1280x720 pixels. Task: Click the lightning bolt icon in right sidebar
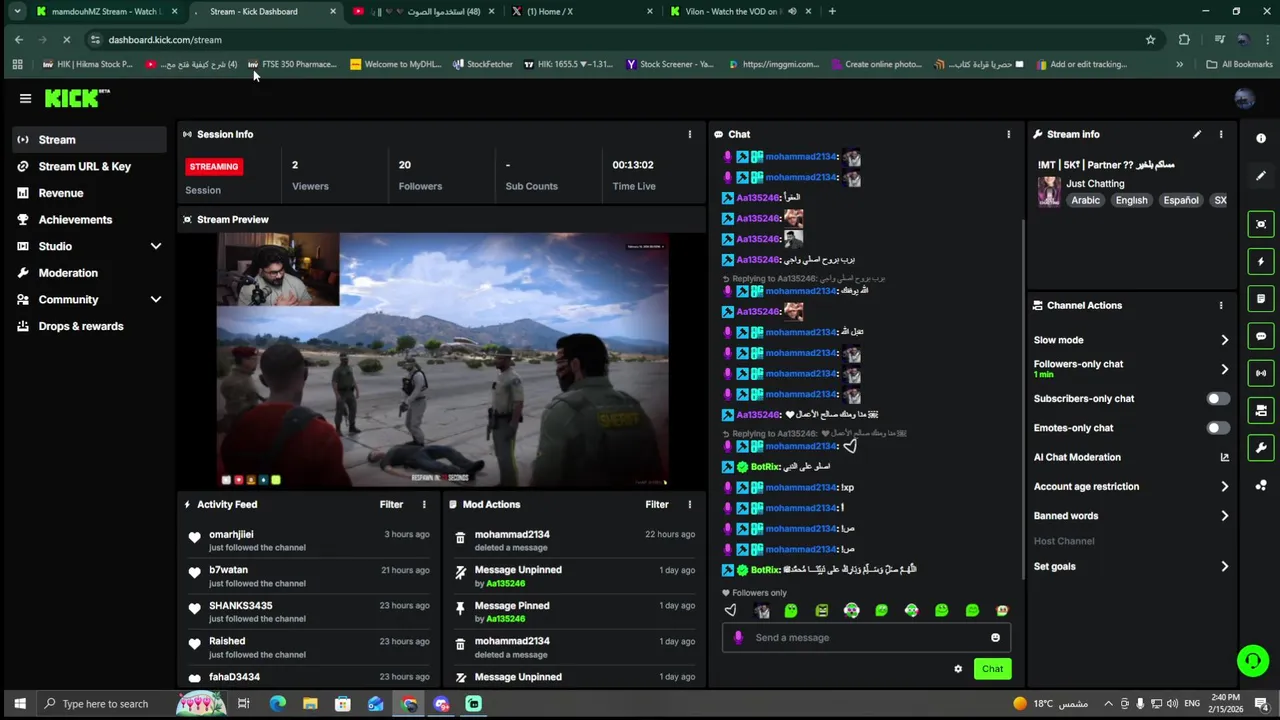click(1260, 261)
